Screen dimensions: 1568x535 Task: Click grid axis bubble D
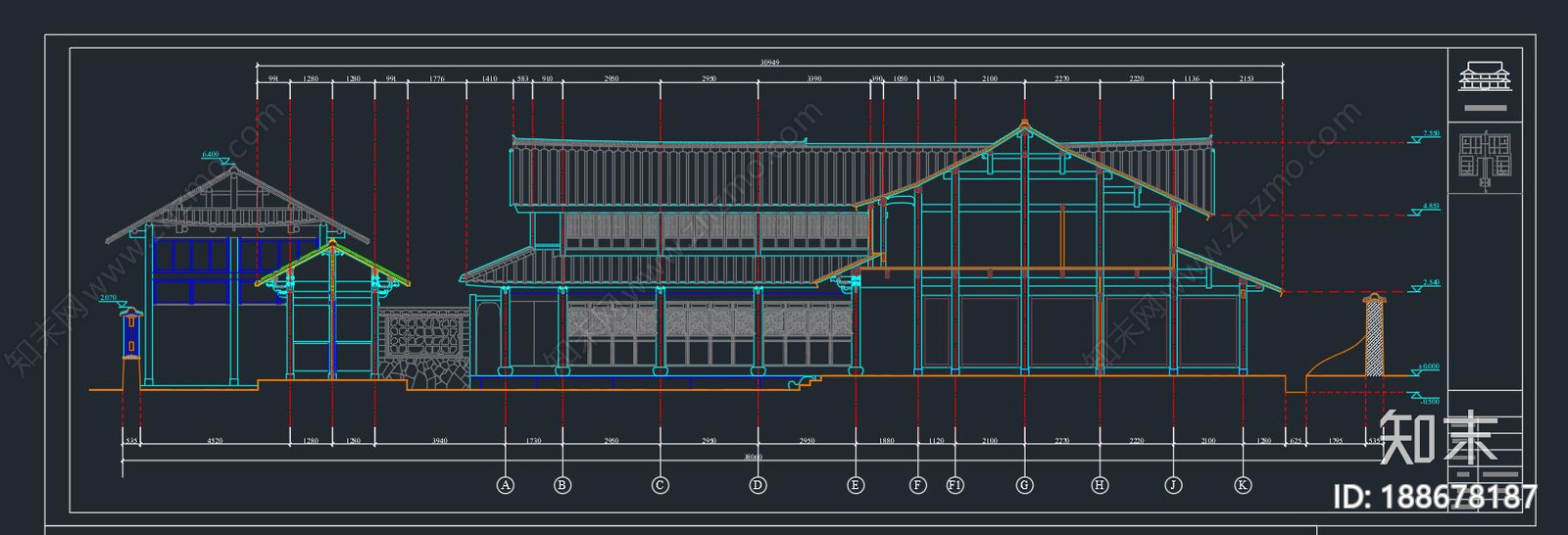click(x=758, y=485)
